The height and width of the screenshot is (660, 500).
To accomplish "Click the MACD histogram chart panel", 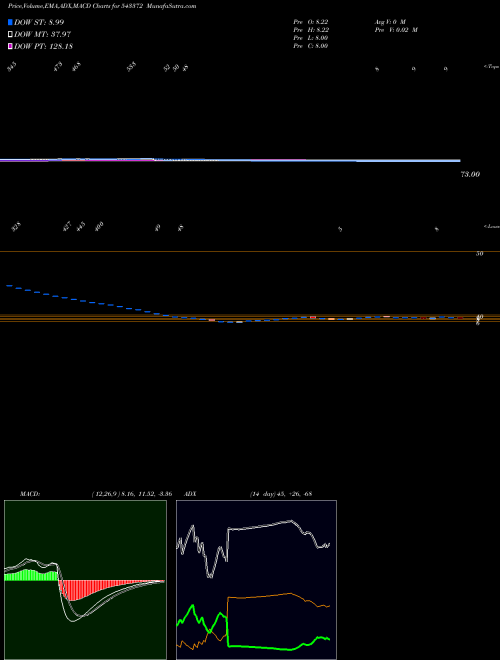I will click(85, 580).
